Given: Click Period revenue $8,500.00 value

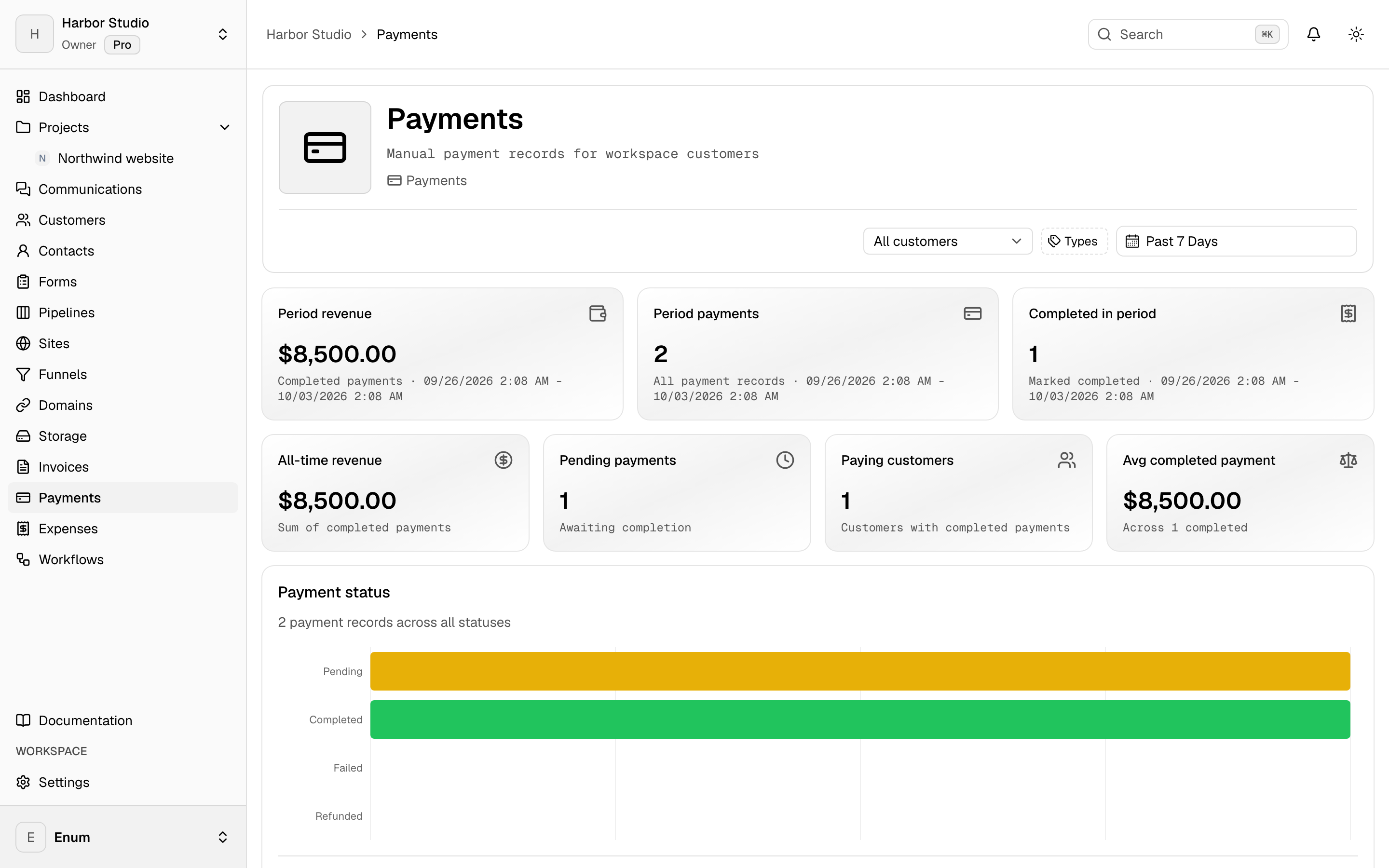Looking at the screenshot, I should [x=337, y=354].
